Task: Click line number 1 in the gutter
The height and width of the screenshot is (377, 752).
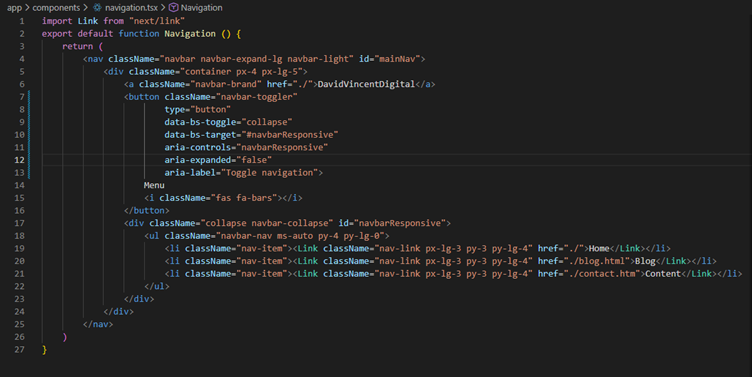Action: coord(22,21)
